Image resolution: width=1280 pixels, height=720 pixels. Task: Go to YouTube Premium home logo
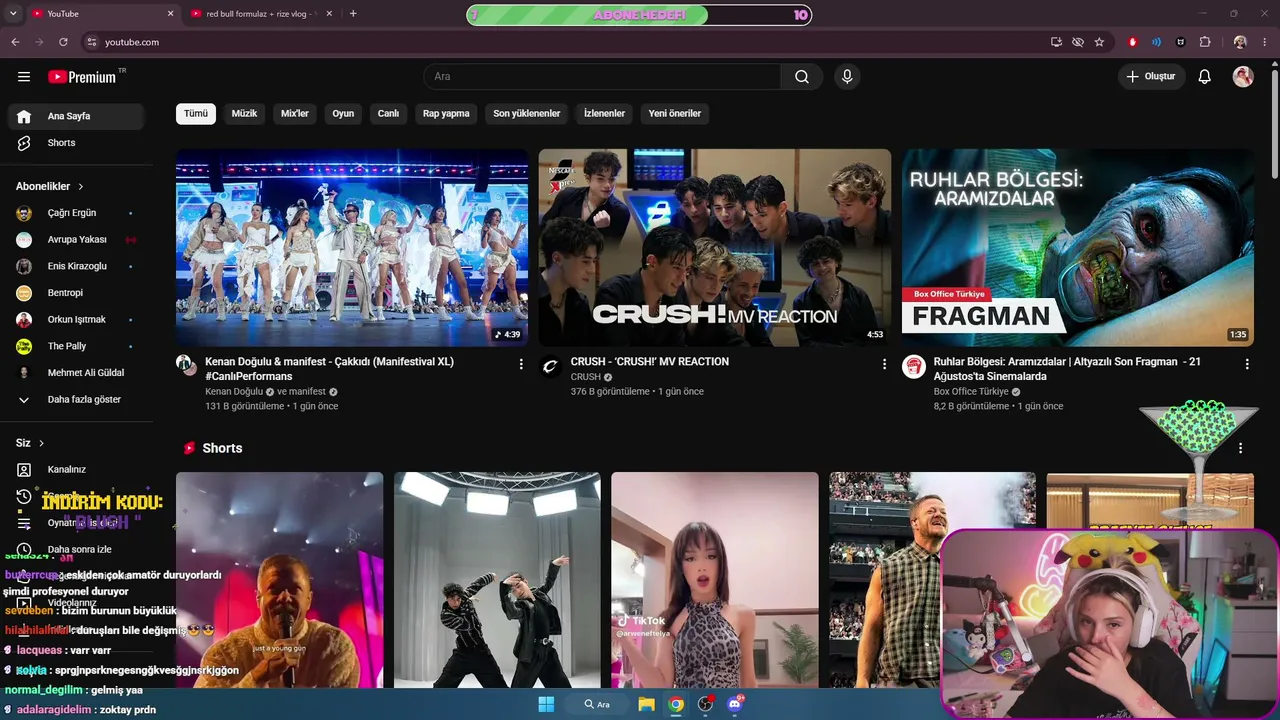[x=82, y=77]
